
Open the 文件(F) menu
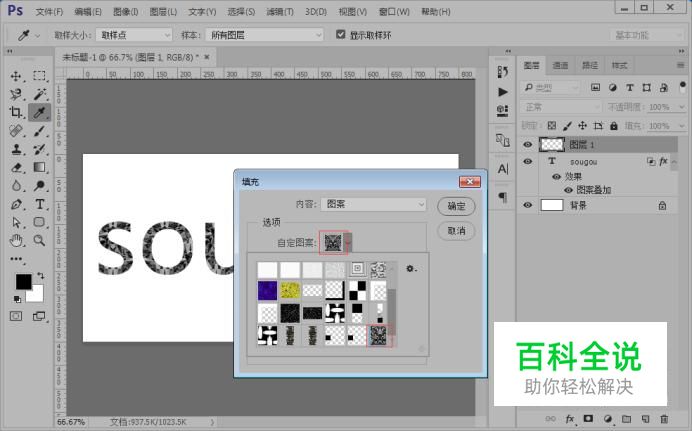click(49, 12)
